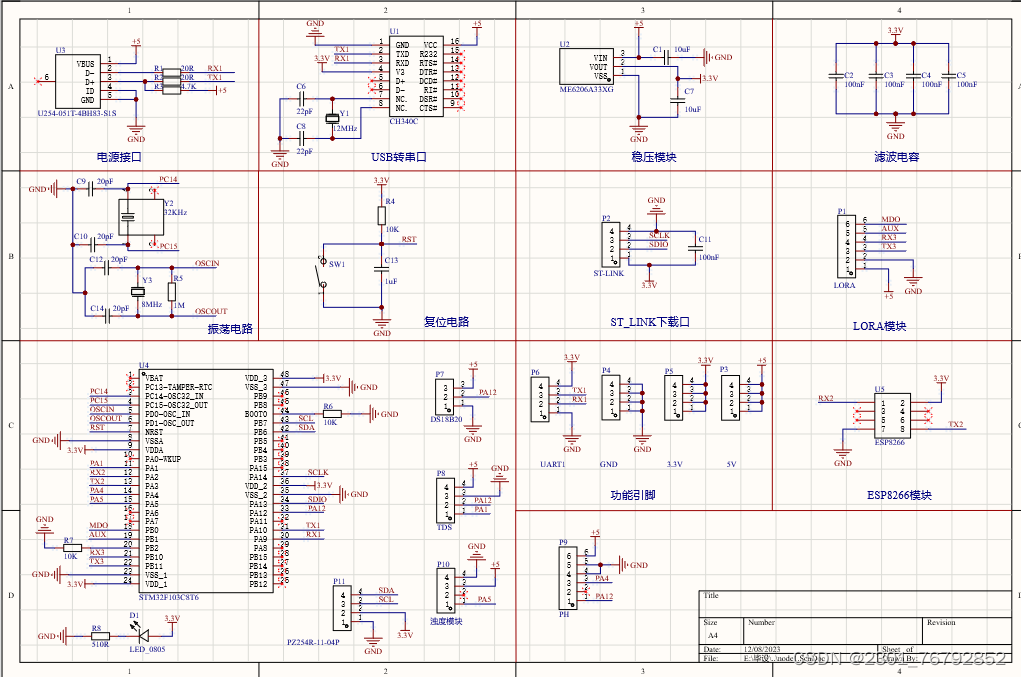1021x677 pixels.
Task: Select capacitor C14 20pF
Action: (x=107, y=316)
